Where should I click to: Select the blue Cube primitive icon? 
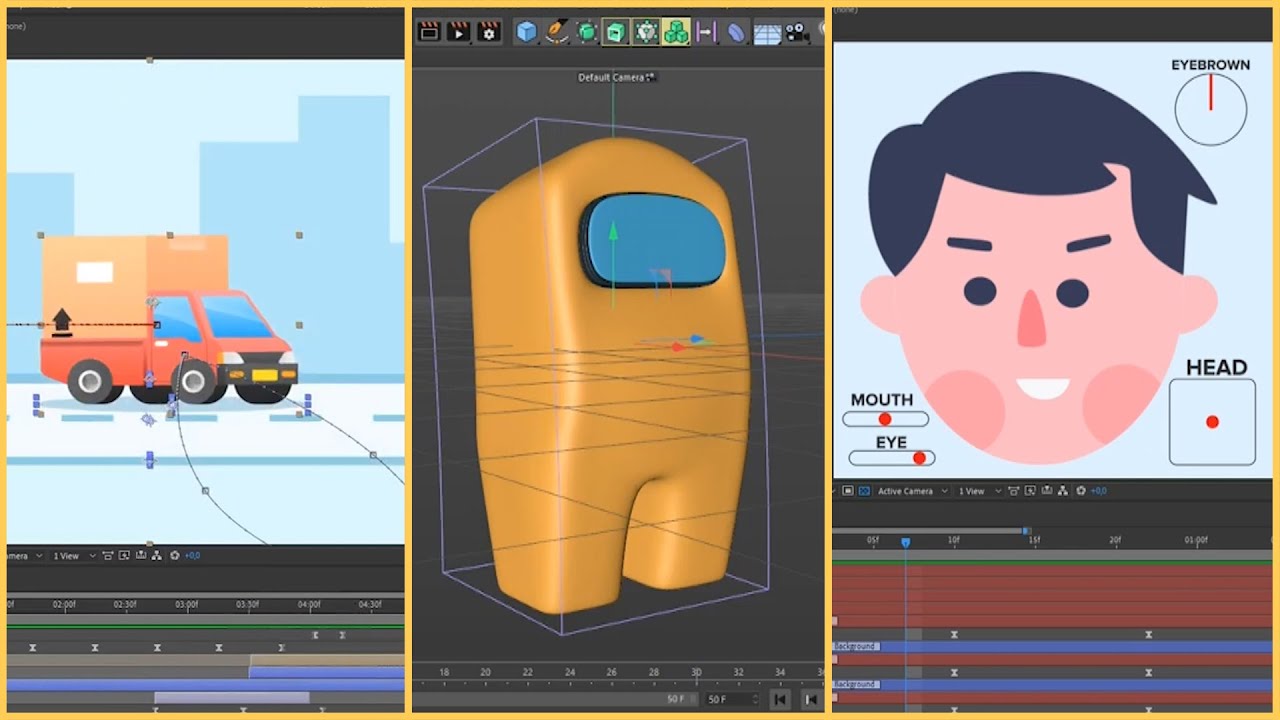tap(526, 32)
